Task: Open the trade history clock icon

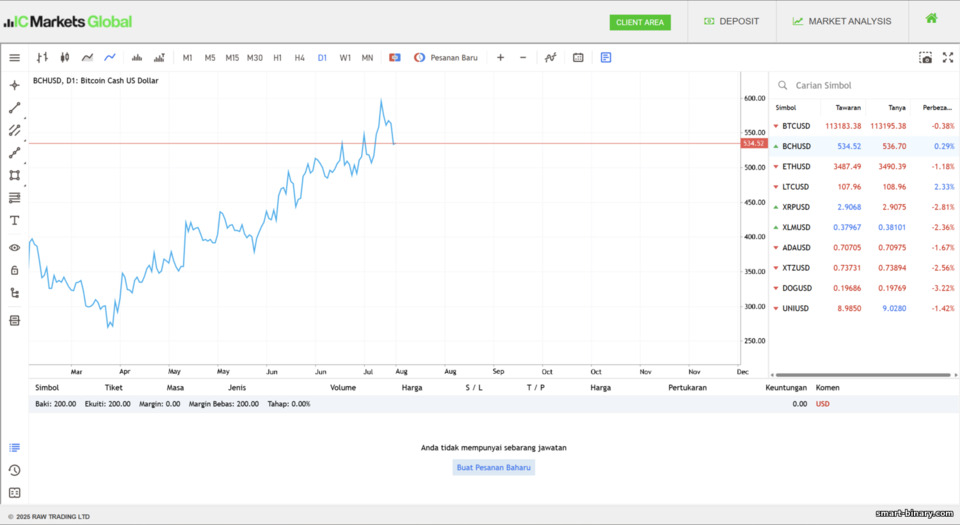Action: [15, 471]
